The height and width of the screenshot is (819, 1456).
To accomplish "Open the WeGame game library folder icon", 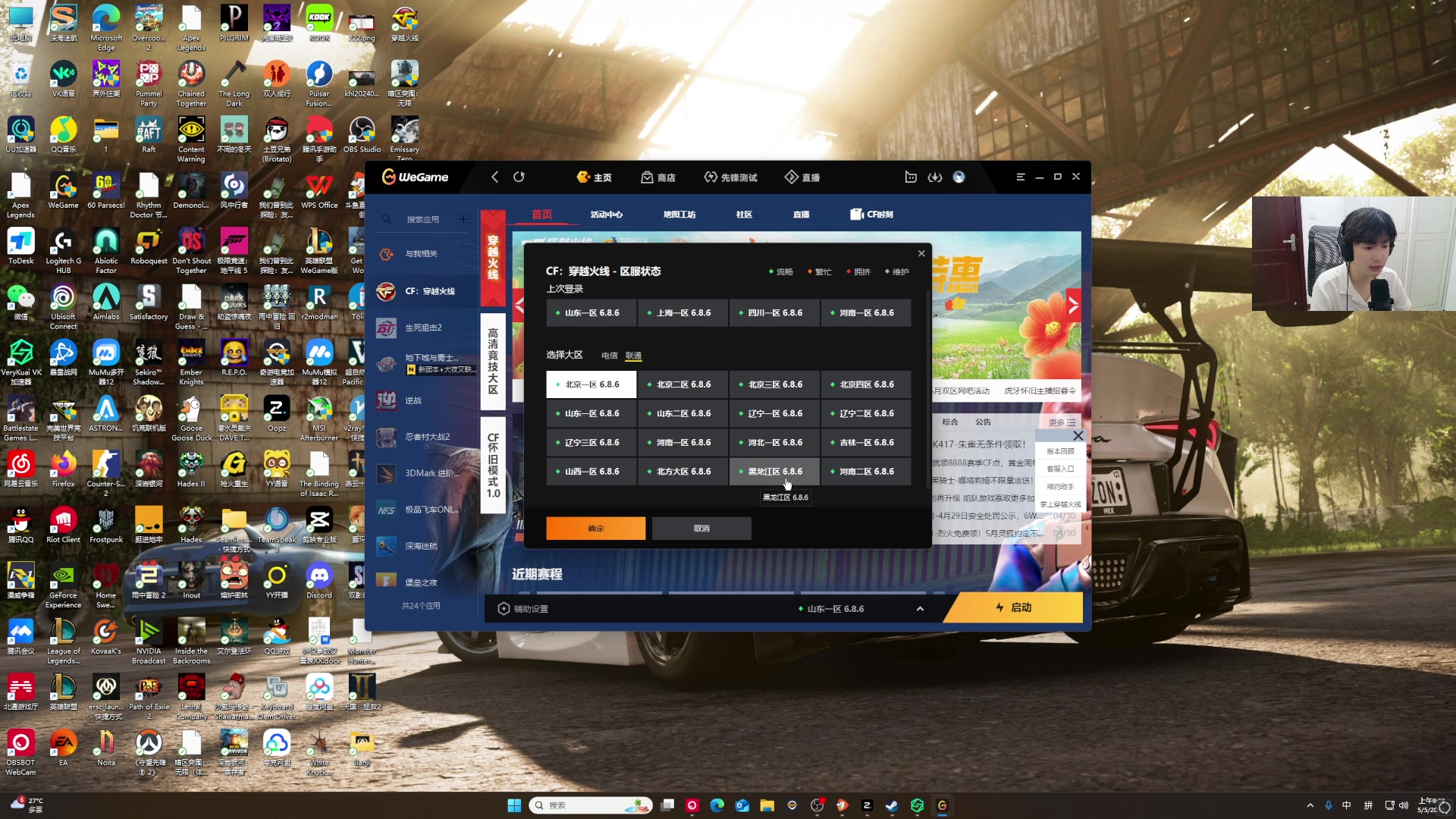I will [911, 177].
